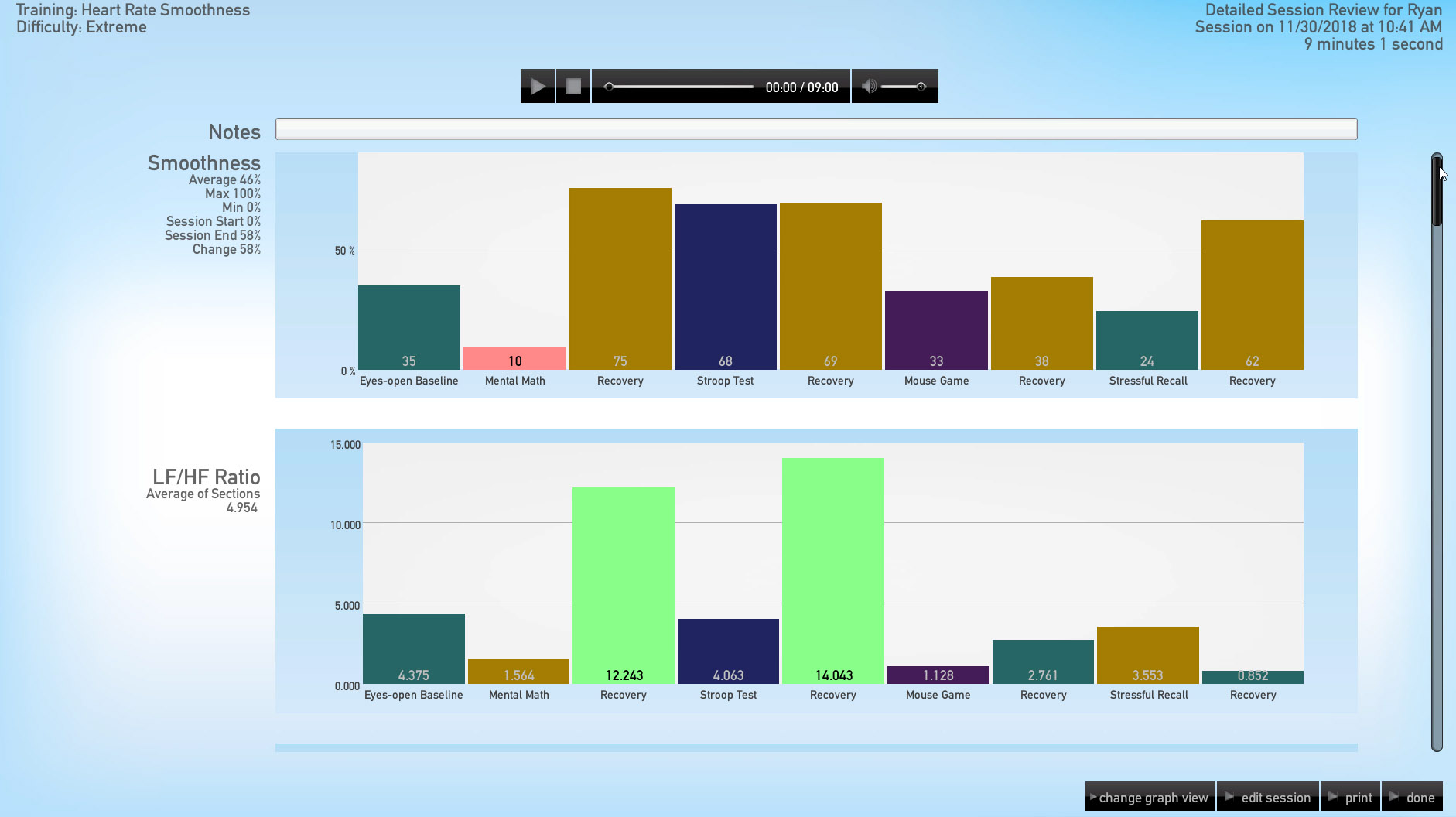Image resolution: width=1456 pixels, height=817 pixels.
Task: Click the LF/HF Recovery bar valued 12.243
Action: pyautogui.click(x=623, y=585)
